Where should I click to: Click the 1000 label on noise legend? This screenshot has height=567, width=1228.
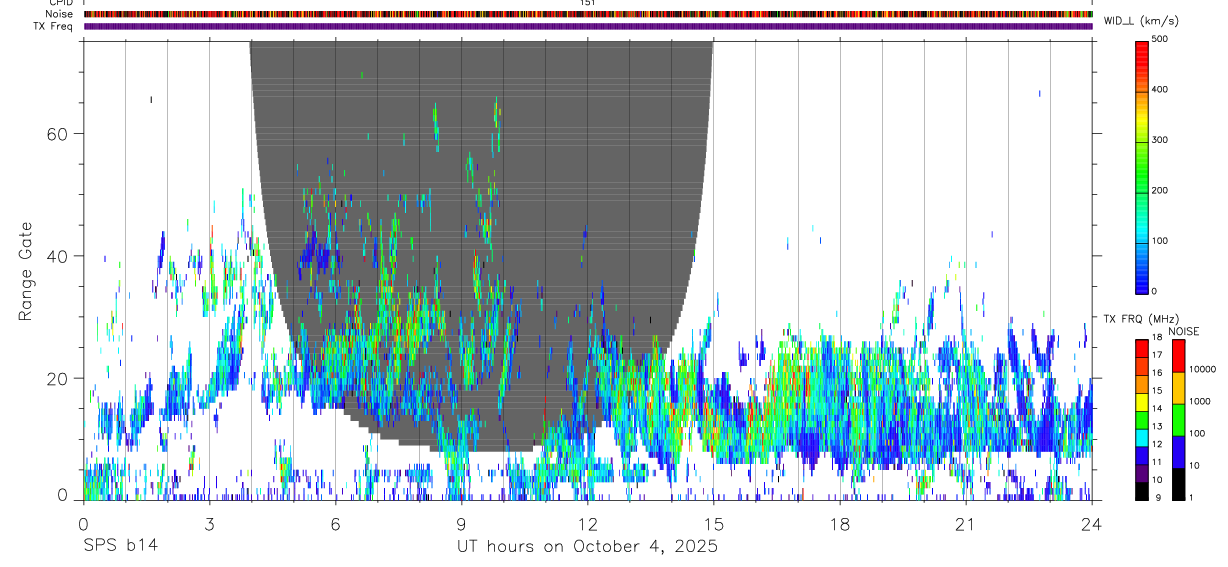[1199, 401]
